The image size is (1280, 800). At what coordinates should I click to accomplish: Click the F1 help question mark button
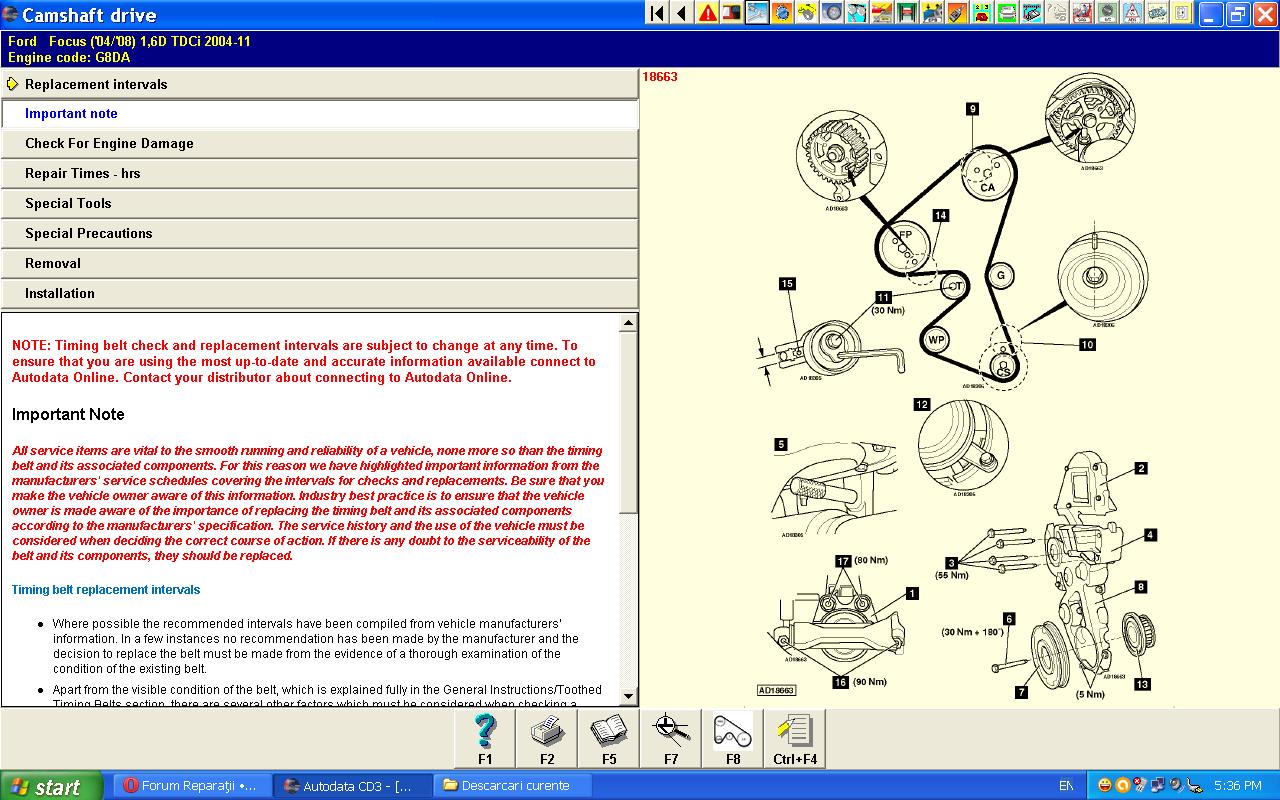(485, 739)
